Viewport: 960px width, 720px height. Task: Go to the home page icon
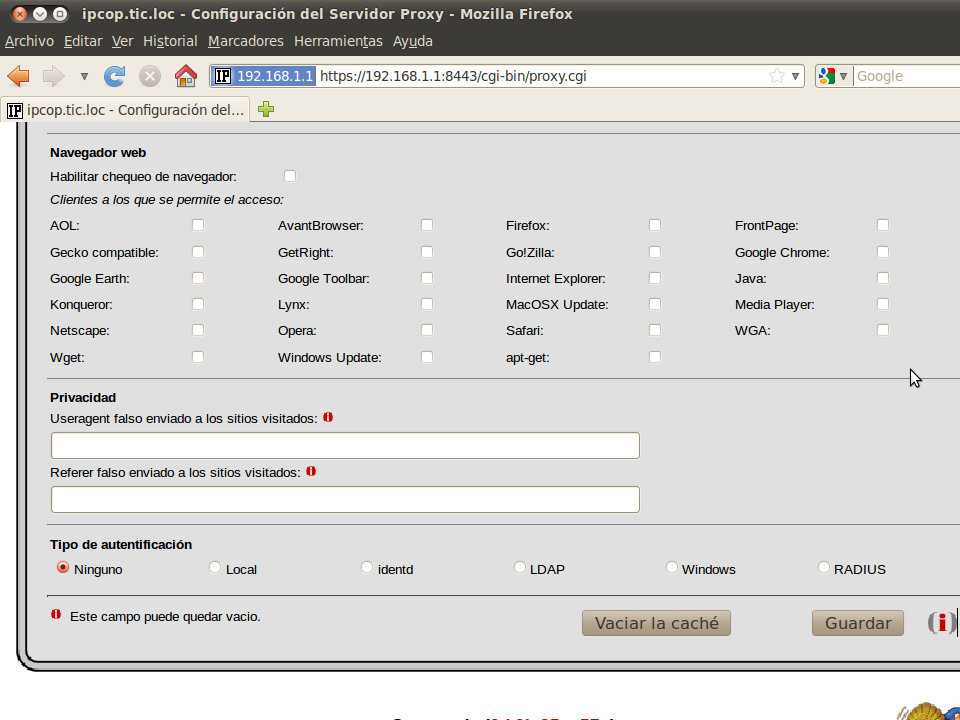pos(185,76)
